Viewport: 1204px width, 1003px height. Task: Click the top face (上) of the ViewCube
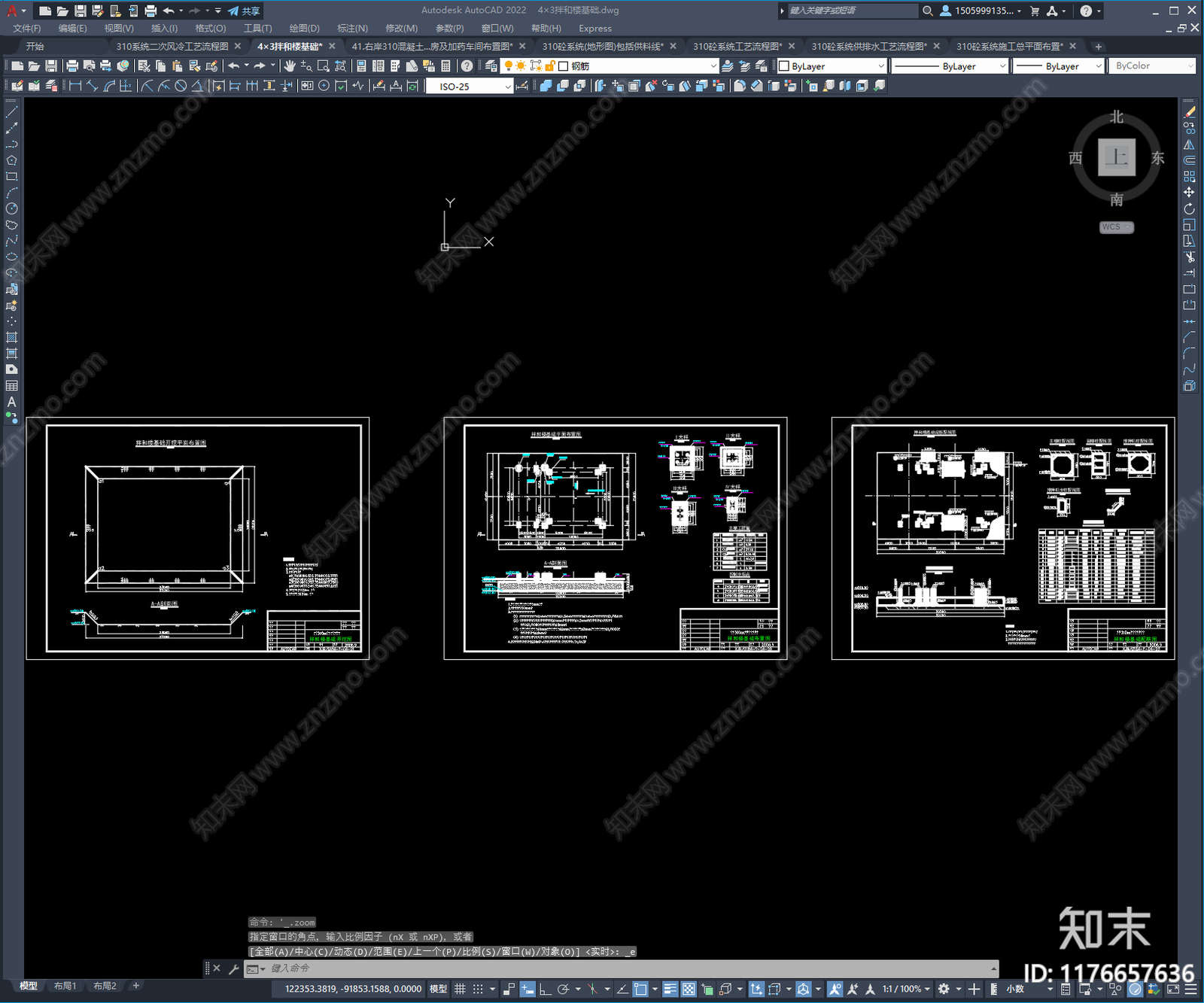tap(1117, 157)
